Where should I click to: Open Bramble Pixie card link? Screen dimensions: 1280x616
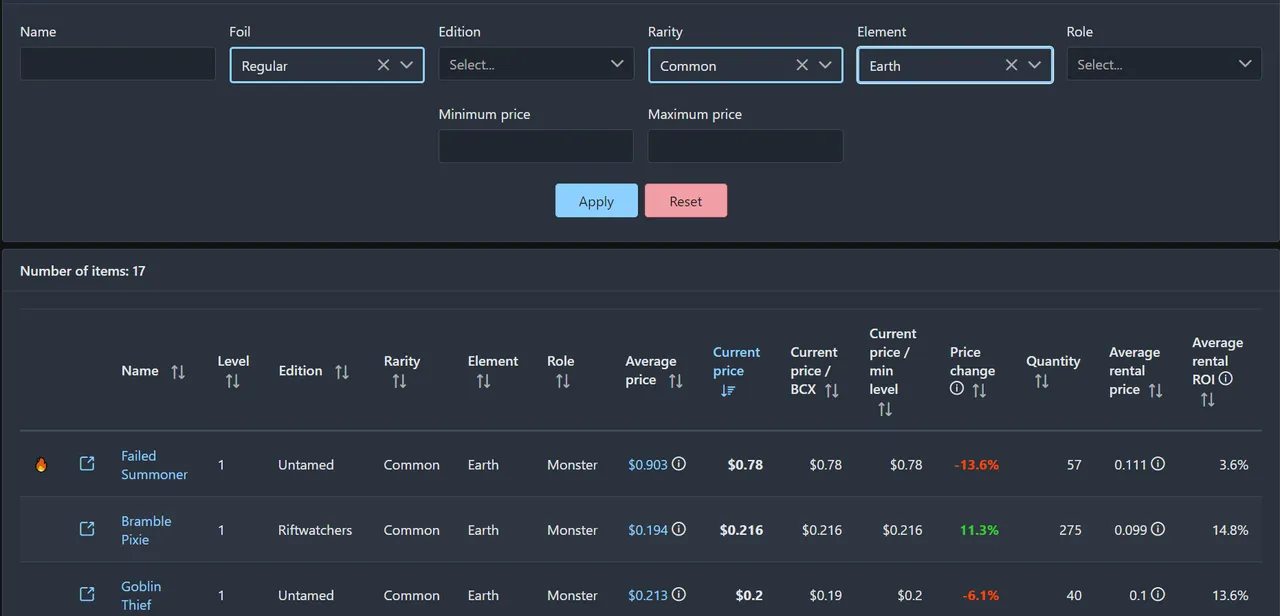click(x=146, y=530)
